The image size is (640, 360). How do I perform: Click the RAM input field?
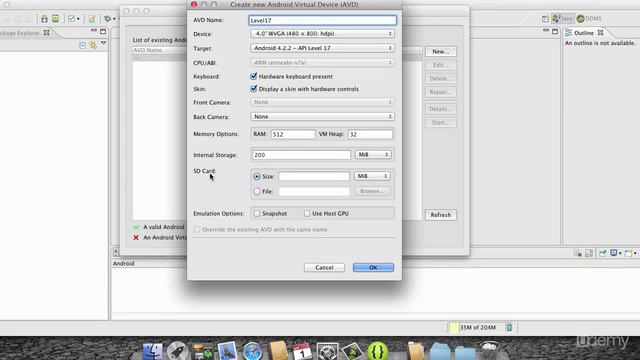coord(293,134)
